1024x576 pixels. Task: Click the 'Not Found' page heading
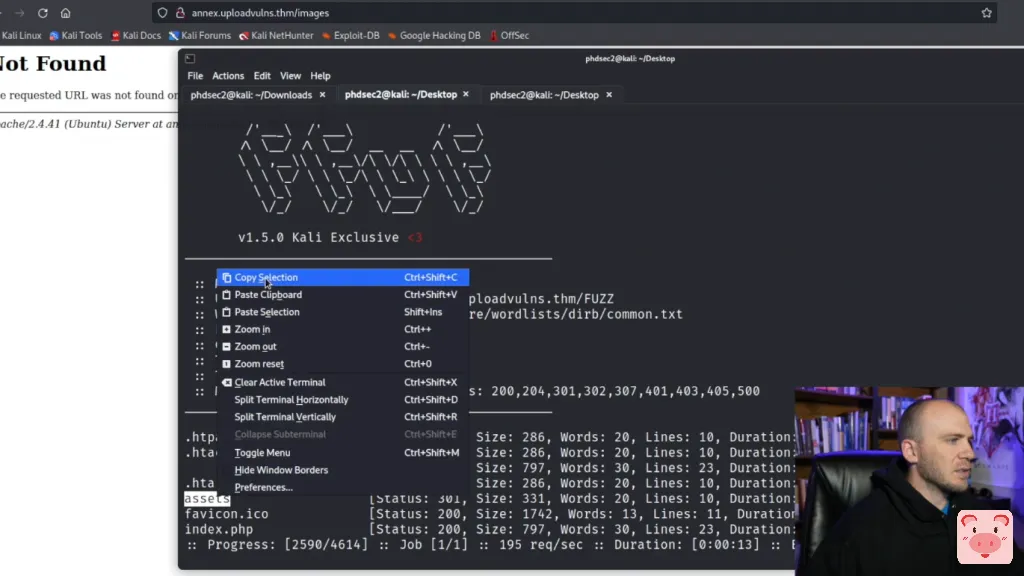52,63
